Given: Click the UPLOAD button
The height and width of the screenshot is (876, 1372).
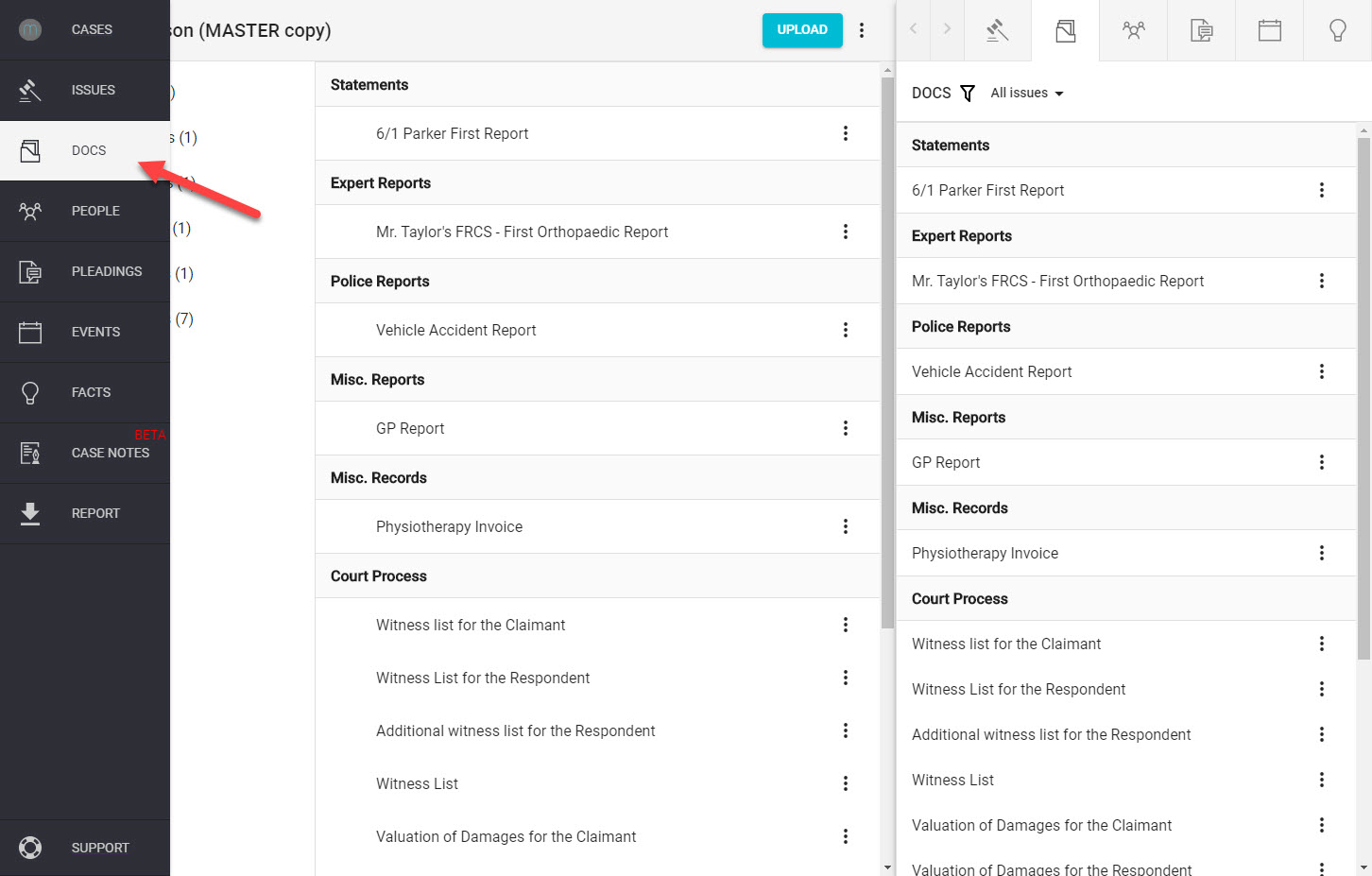Looking at the screenshot, I should click(x=801, y=30).
